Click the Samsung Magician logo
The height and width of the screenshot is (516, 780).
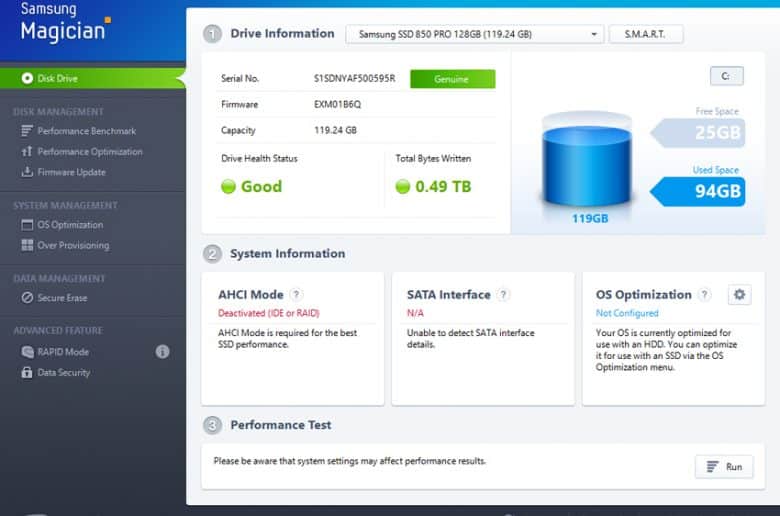66,23
